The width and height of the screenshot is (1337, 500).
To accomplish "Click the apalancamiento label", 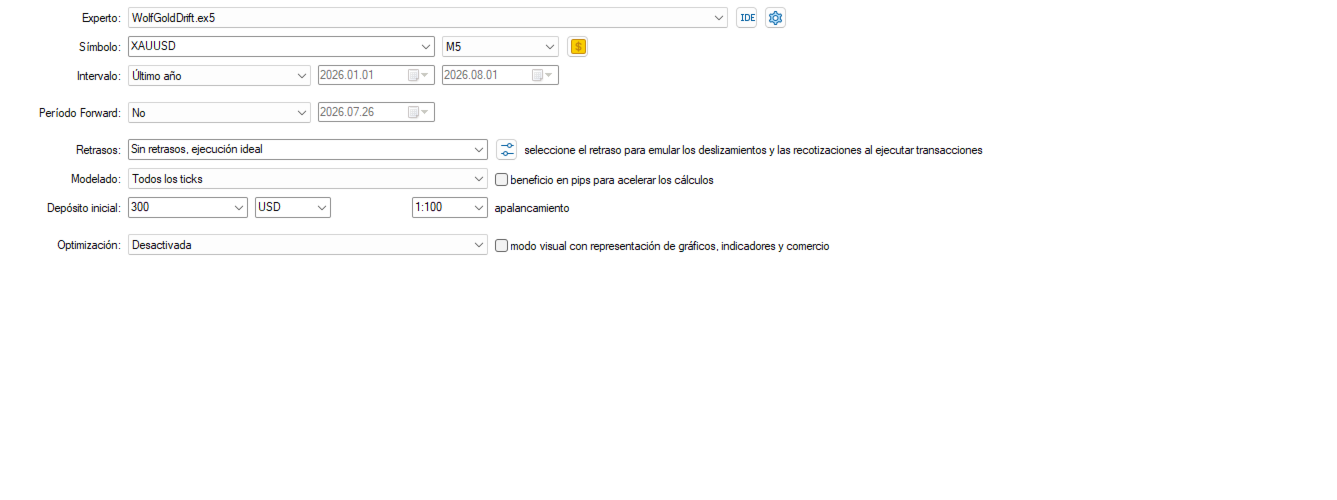I will pyautogui.click(x=532, y=208).
